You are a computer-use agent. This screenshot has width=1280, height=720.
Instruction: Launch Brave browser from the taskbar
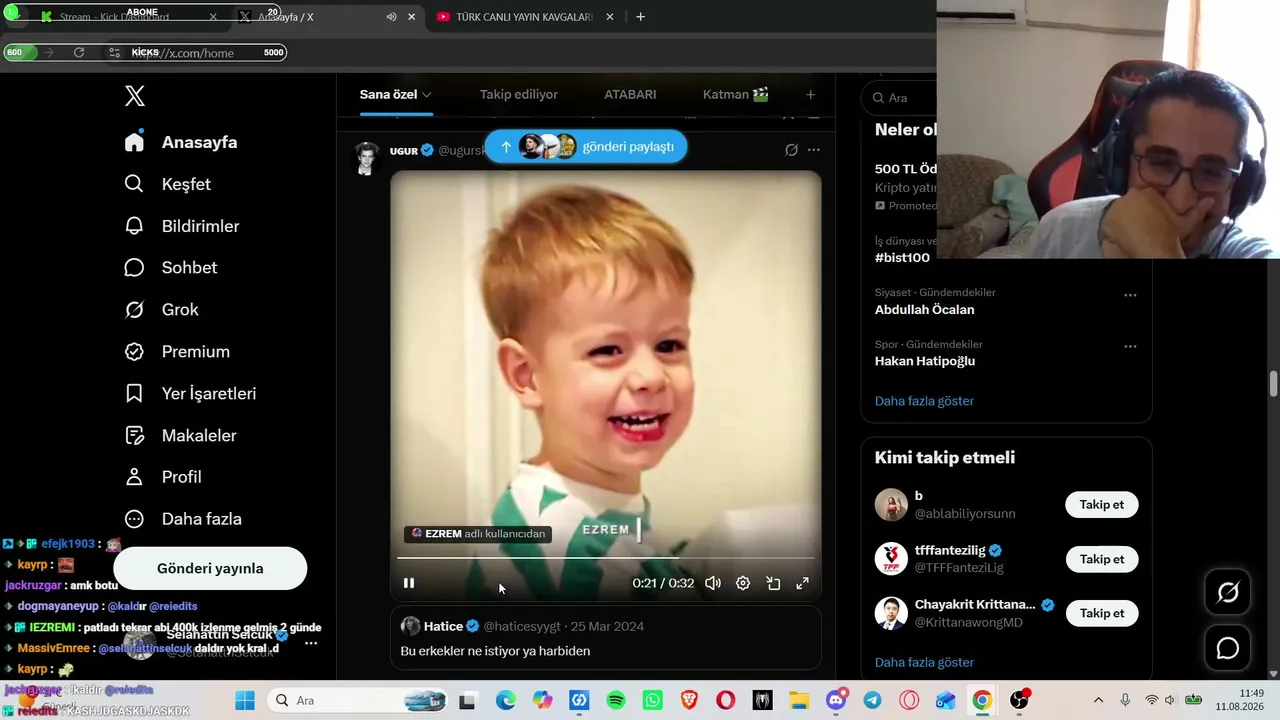click(x=689, y=700)
